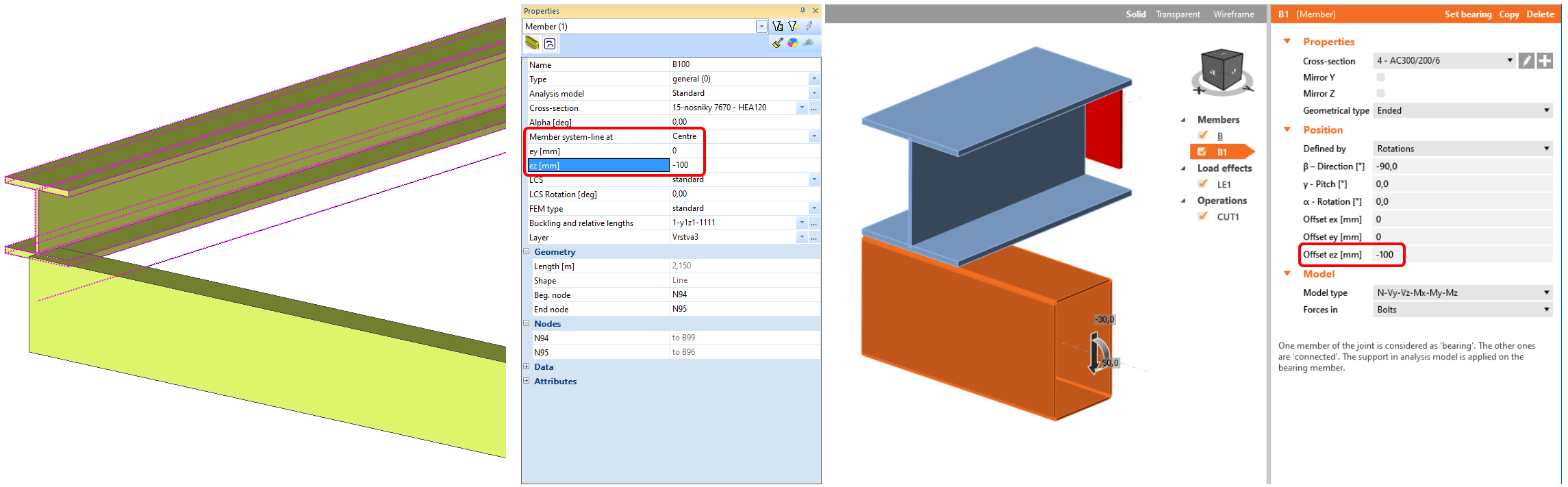Screen dimensions: 1568x487
Task: Open the Member system-line at dropdown
Action: [814, 136]
